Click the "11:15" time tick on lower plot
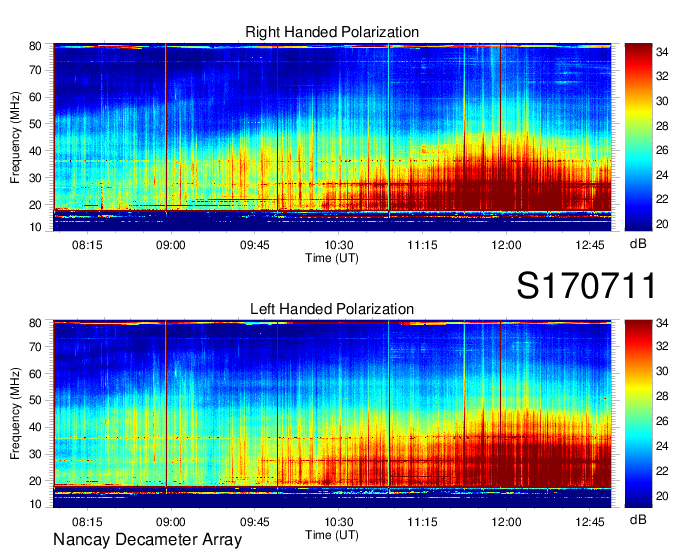680x552 pixels. point(422,522)
